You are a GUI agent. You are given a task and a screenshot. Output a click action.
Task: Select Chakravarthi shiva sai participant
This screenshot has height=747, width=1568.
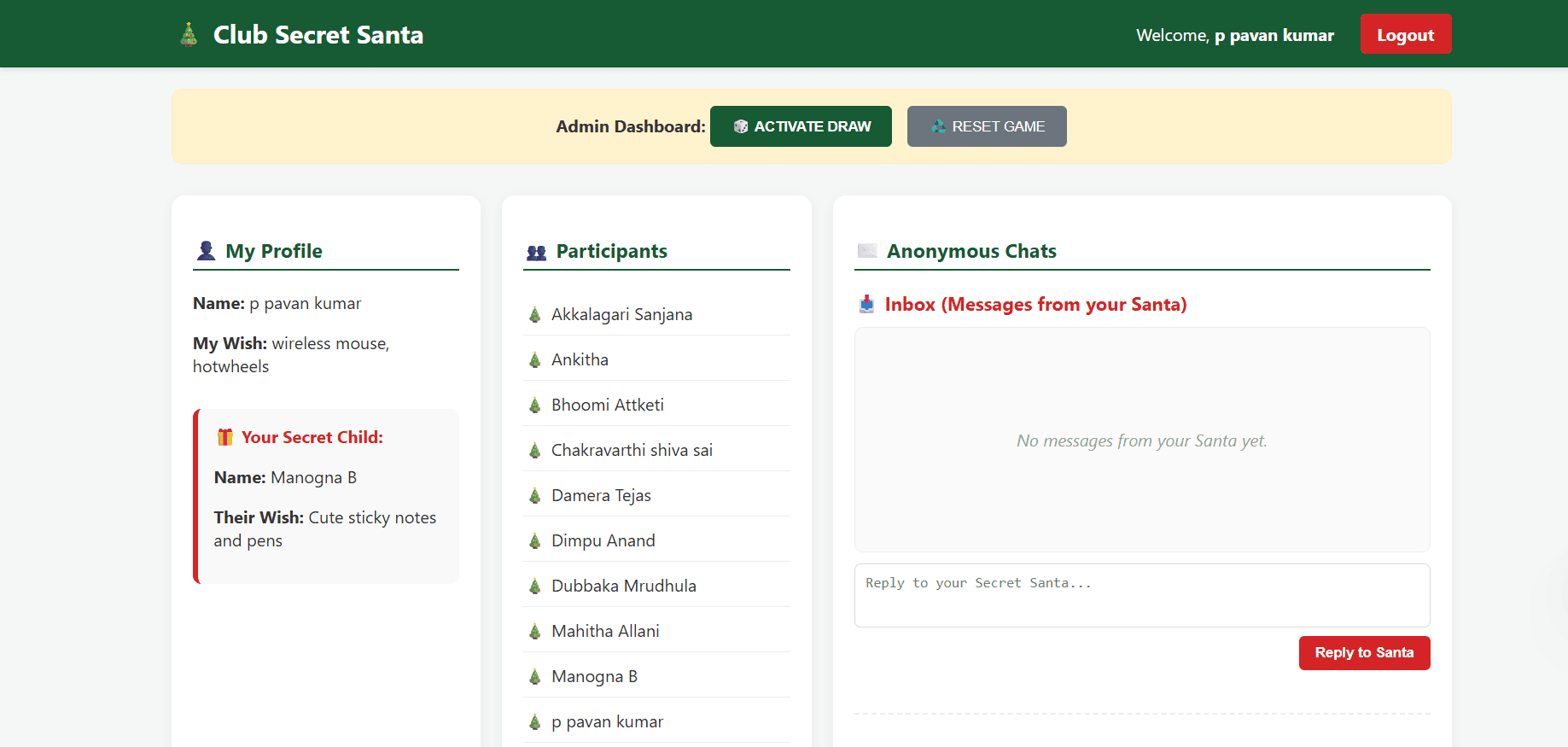[x=632, y=451]
